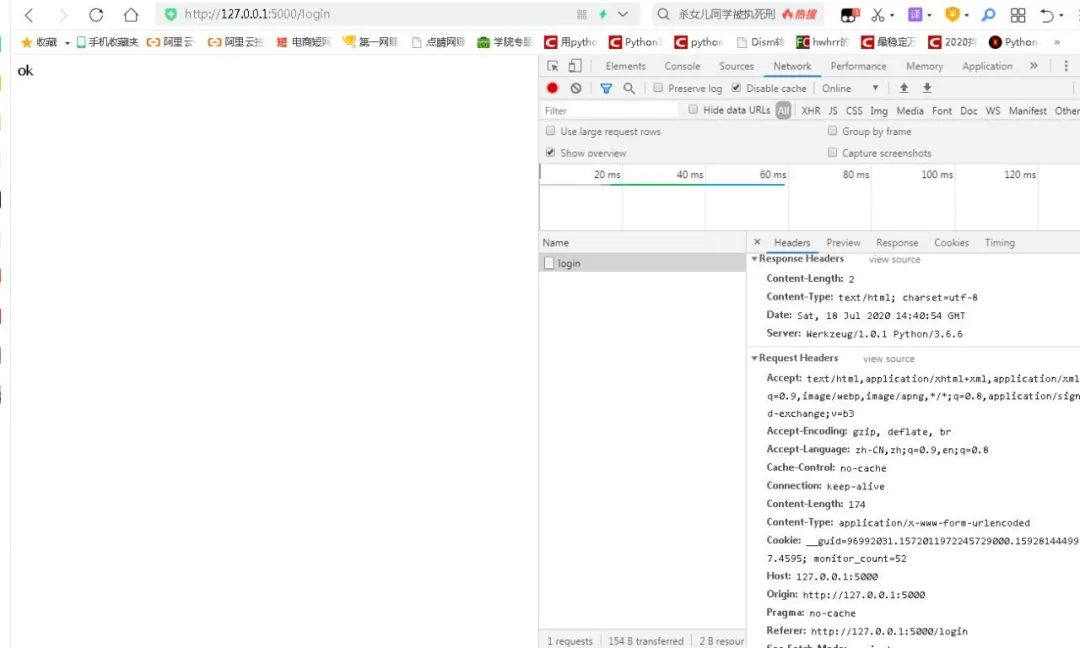Viewport: 1080px width, 648px height.
Task: Click into the network Filter input field
Action: point(610,110)
